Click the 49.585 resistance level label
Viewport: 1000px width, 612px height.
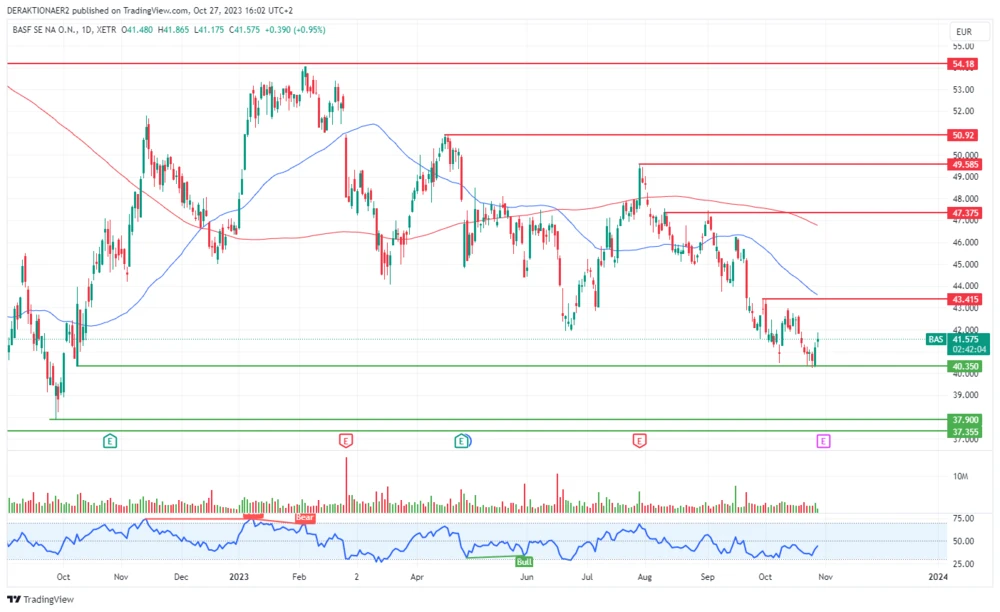point(966,164)
